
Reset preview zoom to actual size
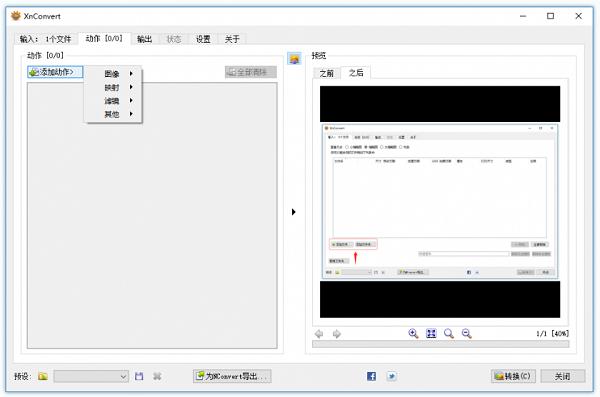click(448, 333)
